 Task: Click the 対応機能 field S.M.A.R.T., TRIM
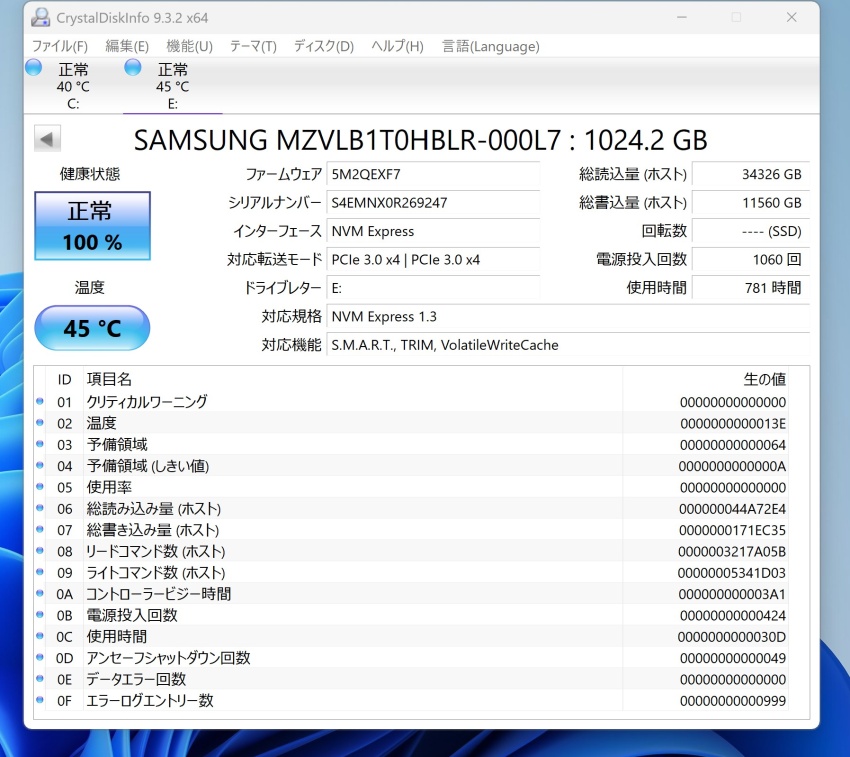click(x=568, y=345)
